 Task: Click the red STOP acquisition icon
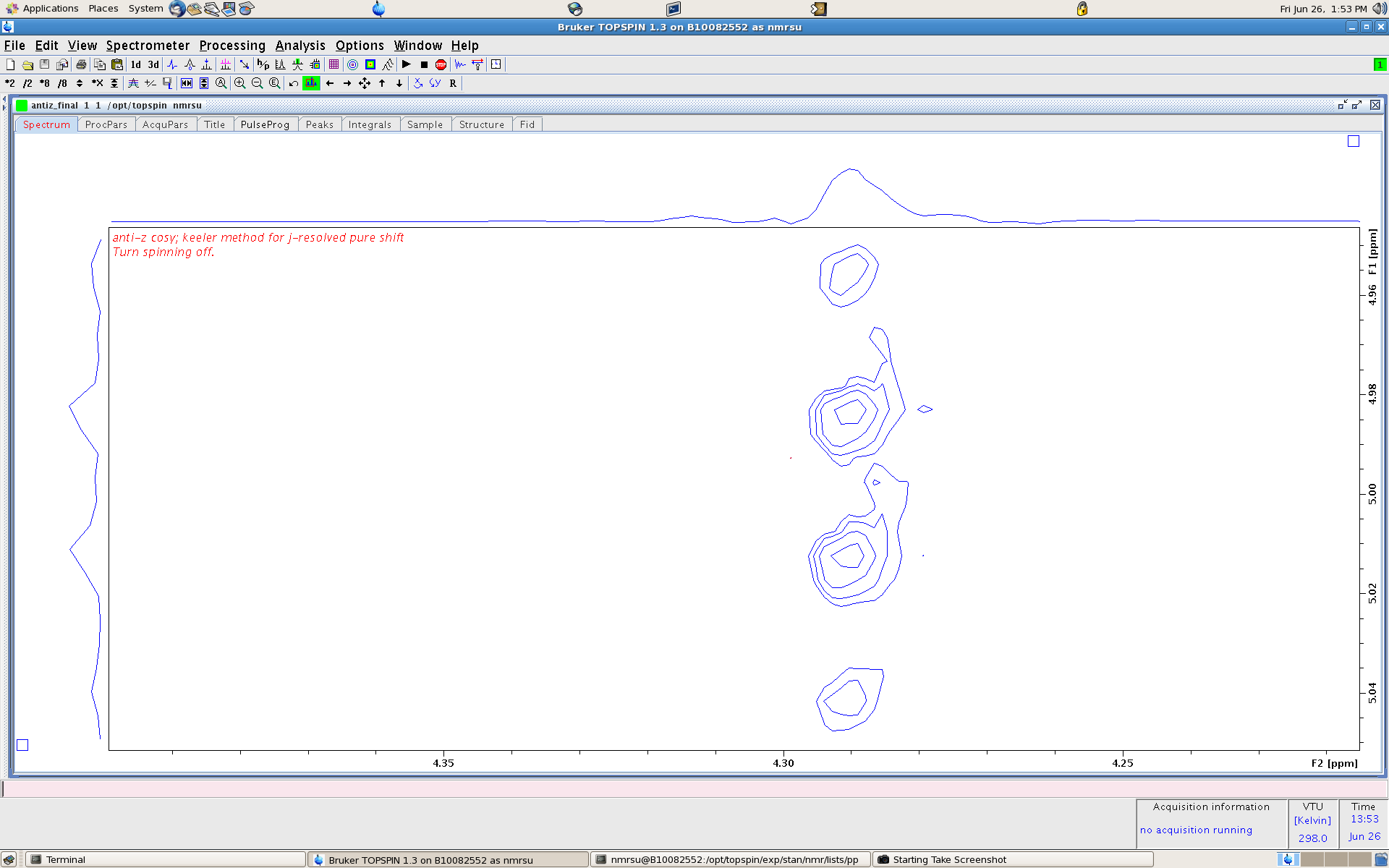441,64
